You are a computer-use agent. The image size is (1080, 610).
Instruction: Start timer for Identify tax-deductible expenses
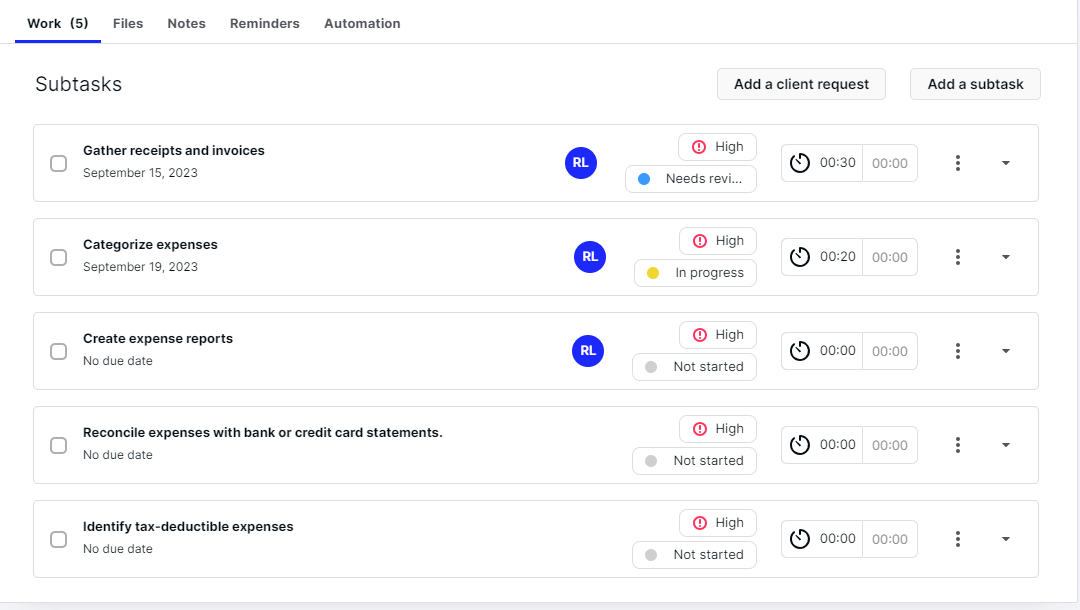pos(800,539)
